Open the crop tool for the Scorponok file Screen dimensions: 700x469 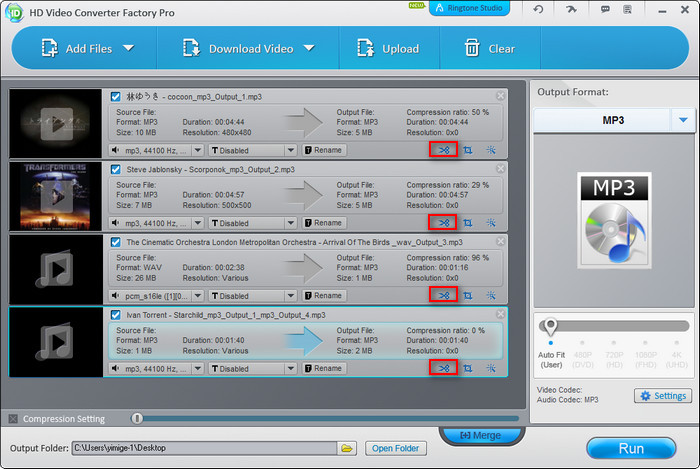467,223
